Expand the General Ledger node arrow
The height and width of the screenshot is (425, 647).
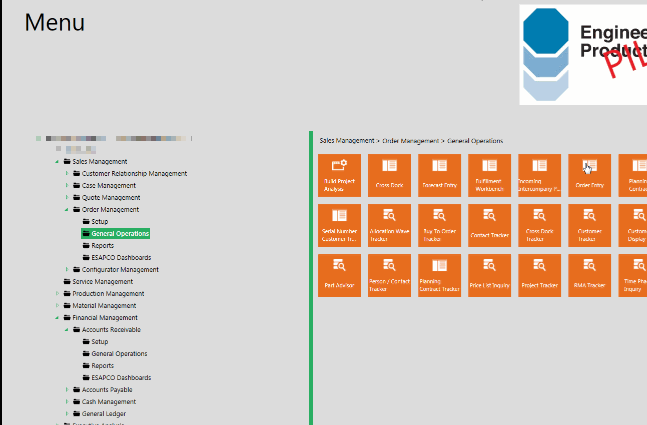[x=66, y=413]
